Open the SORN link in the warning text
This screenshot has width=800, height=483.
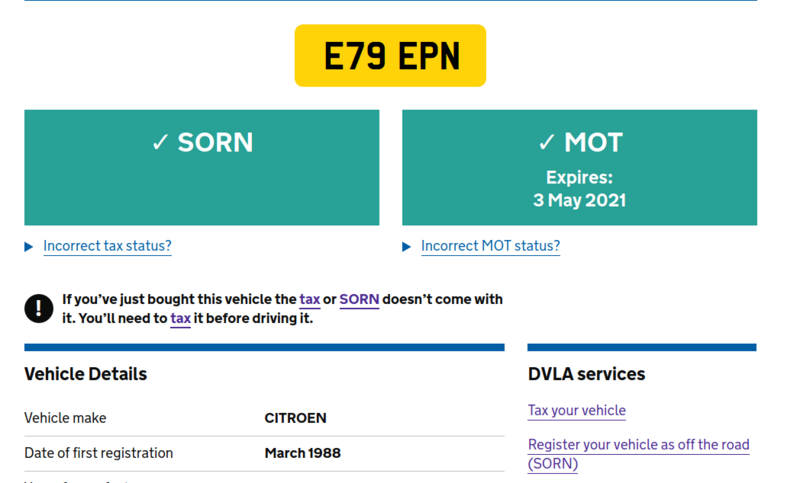pos(359,299)
